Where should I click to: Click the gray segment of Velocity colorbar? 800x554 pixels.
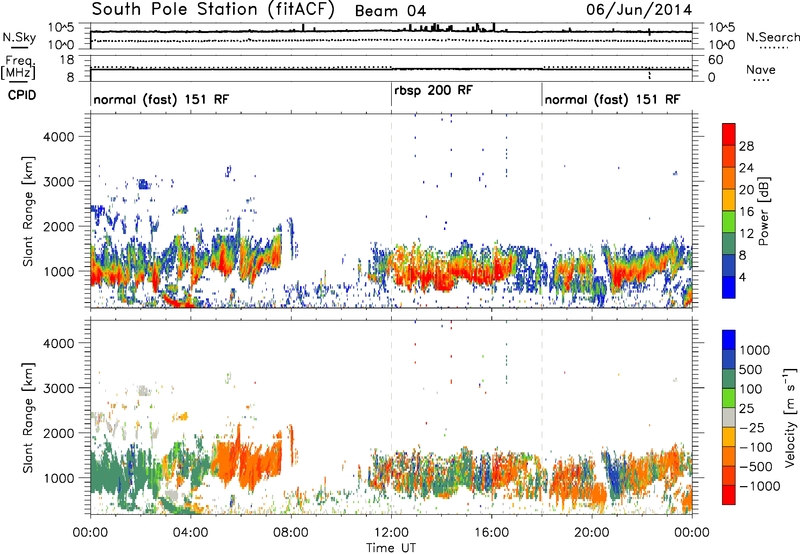tap(729, 417)
